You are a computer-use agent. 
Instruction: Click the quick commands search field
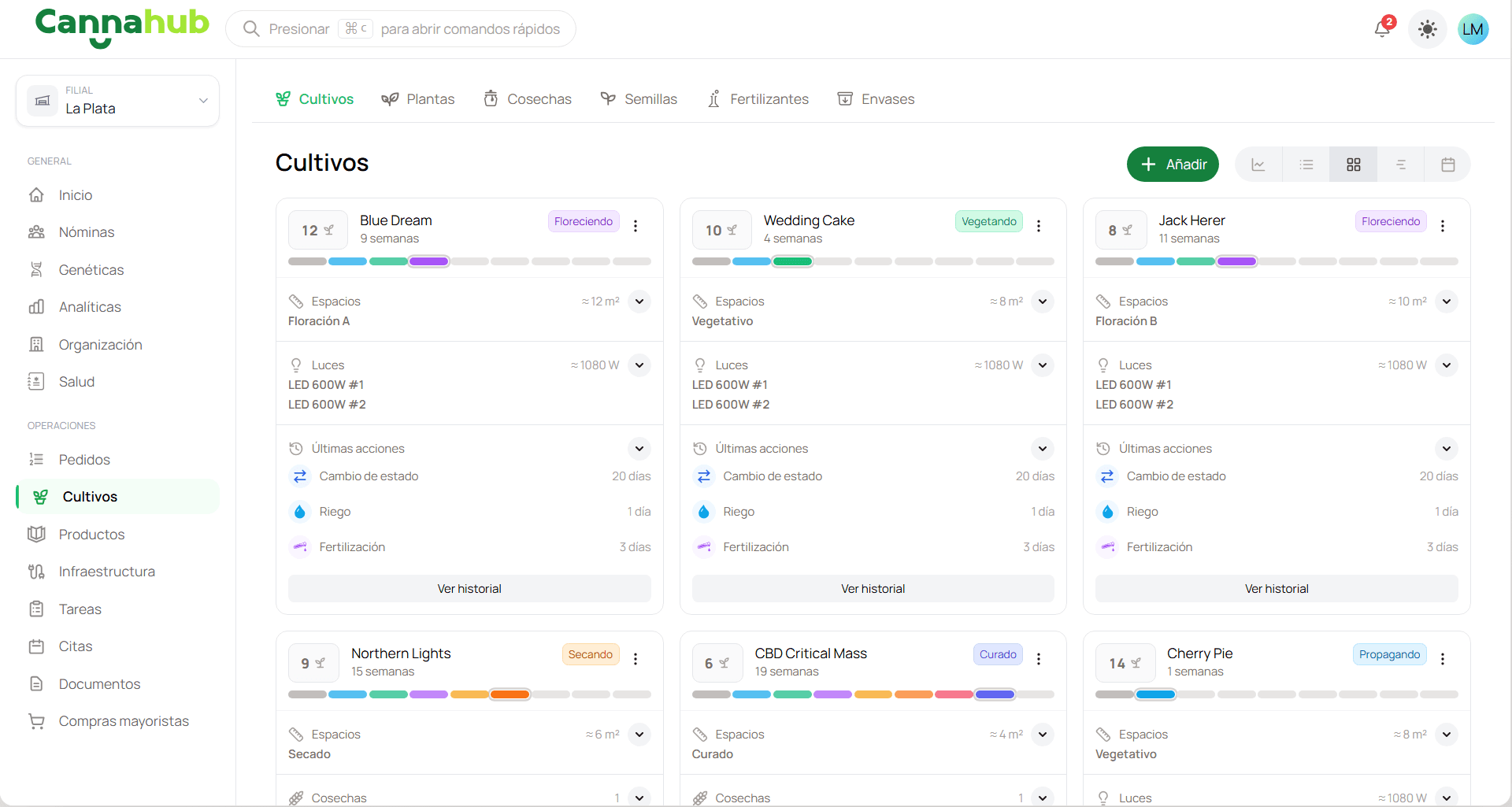coord(401,29)
